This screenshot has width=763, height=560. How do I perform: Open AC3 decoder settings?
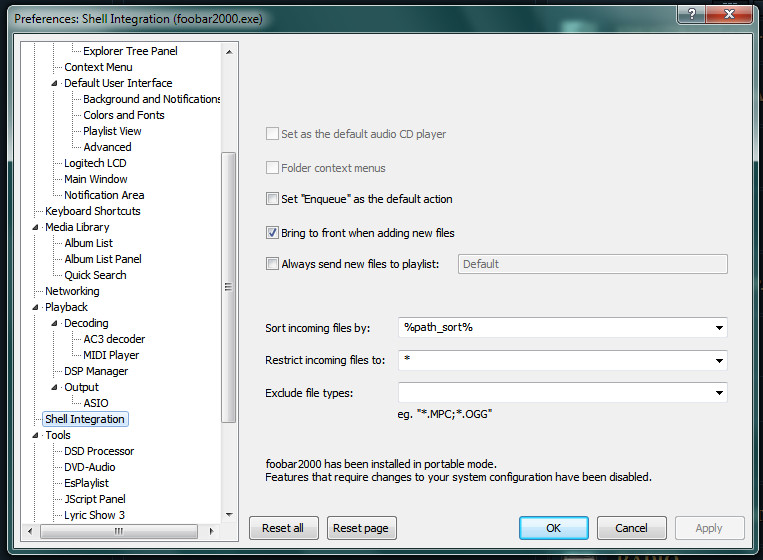click(114, 339)
